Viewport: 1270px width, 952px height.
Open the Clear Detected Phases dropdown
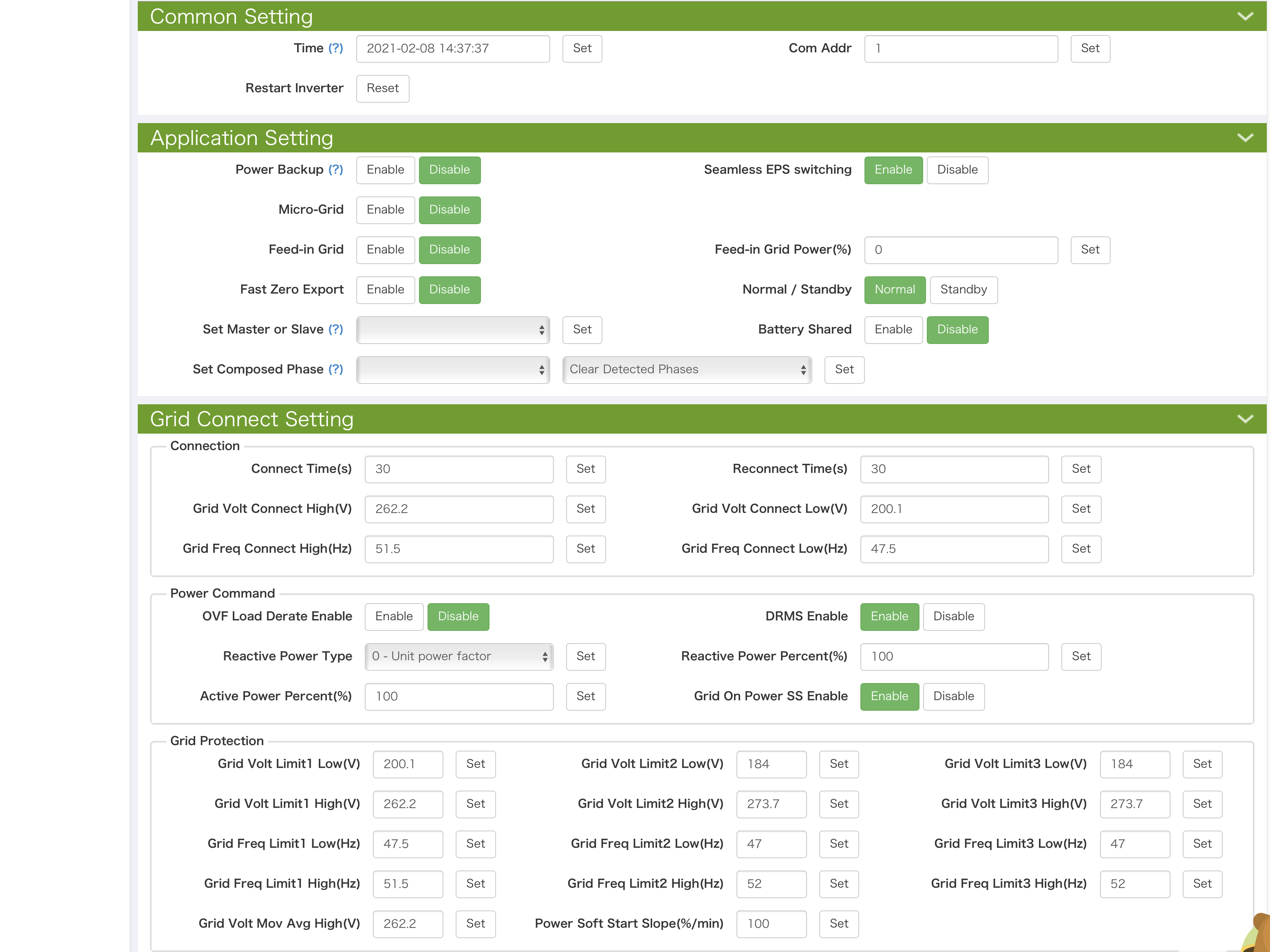[x=687, y=370]
